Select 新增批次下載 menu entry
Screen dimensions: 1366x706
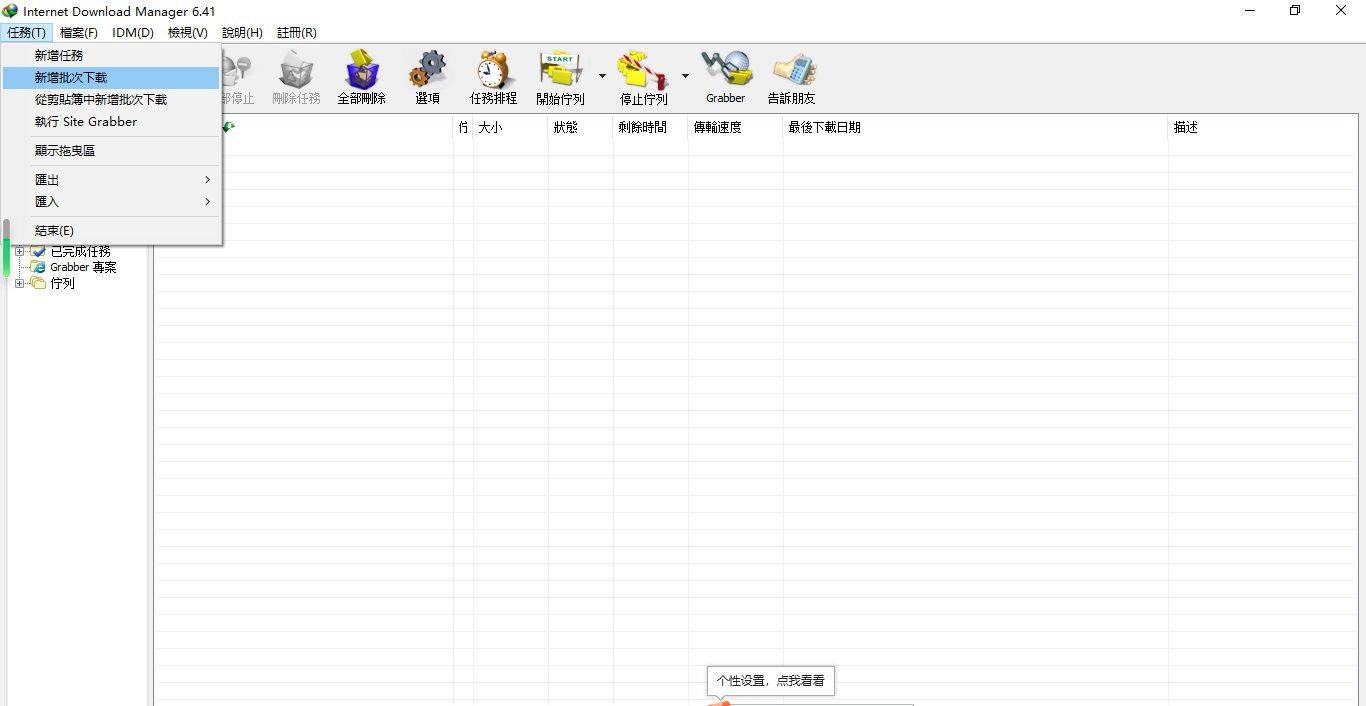point(71,78)
